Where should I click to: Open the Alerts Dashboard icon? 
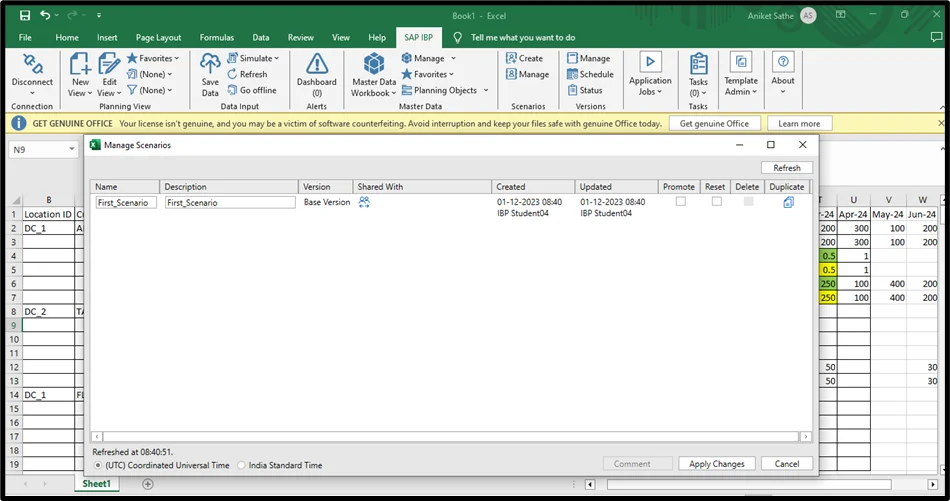[317, 64]
